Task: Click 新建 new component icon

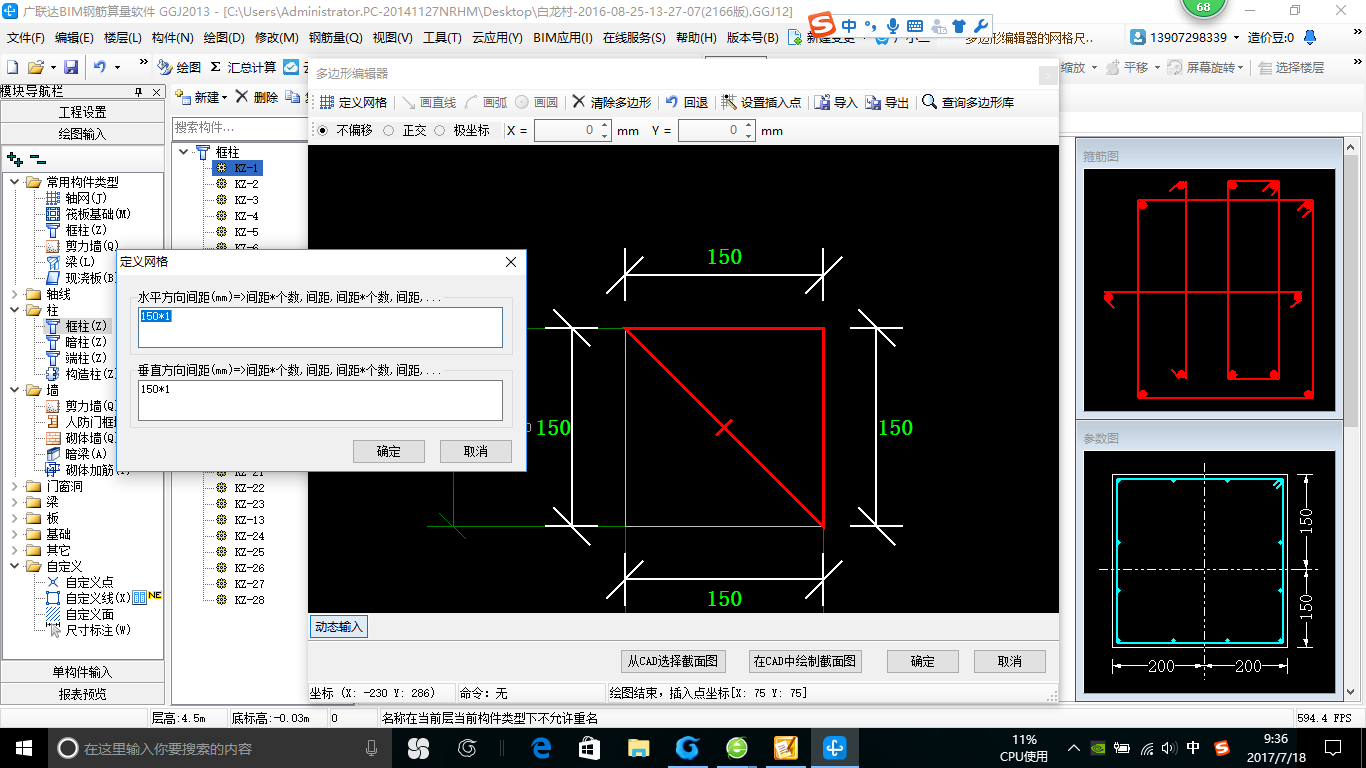Action: [x=183, y=97]
